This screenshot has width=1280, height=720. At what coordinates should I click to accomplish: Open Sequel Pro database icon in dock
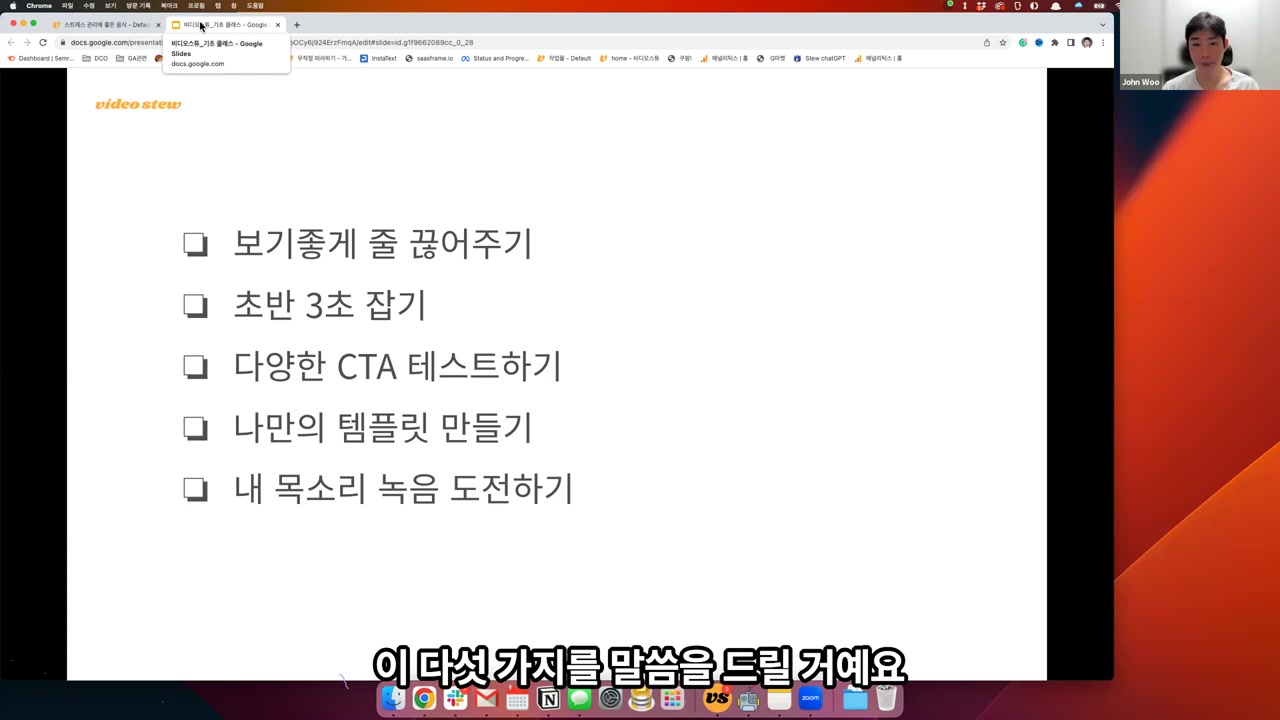[641, 698]
